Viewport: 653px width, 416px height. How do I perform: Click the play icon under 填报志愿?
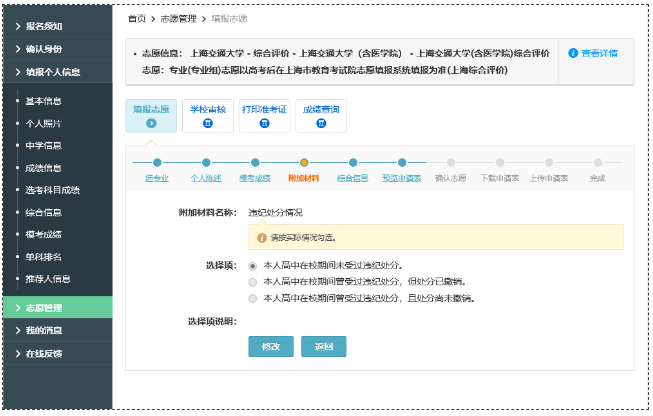point(151,123)
